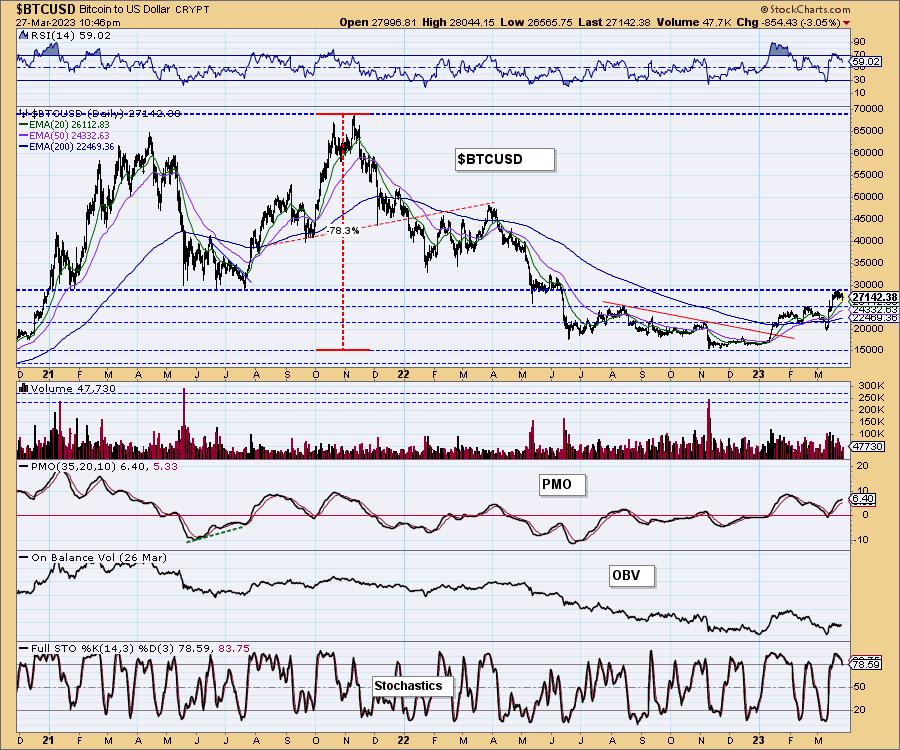Viewport: 900px width, 750px height.
Task: Click the '22' year marker on bottom axis
Action: point(404,740)
